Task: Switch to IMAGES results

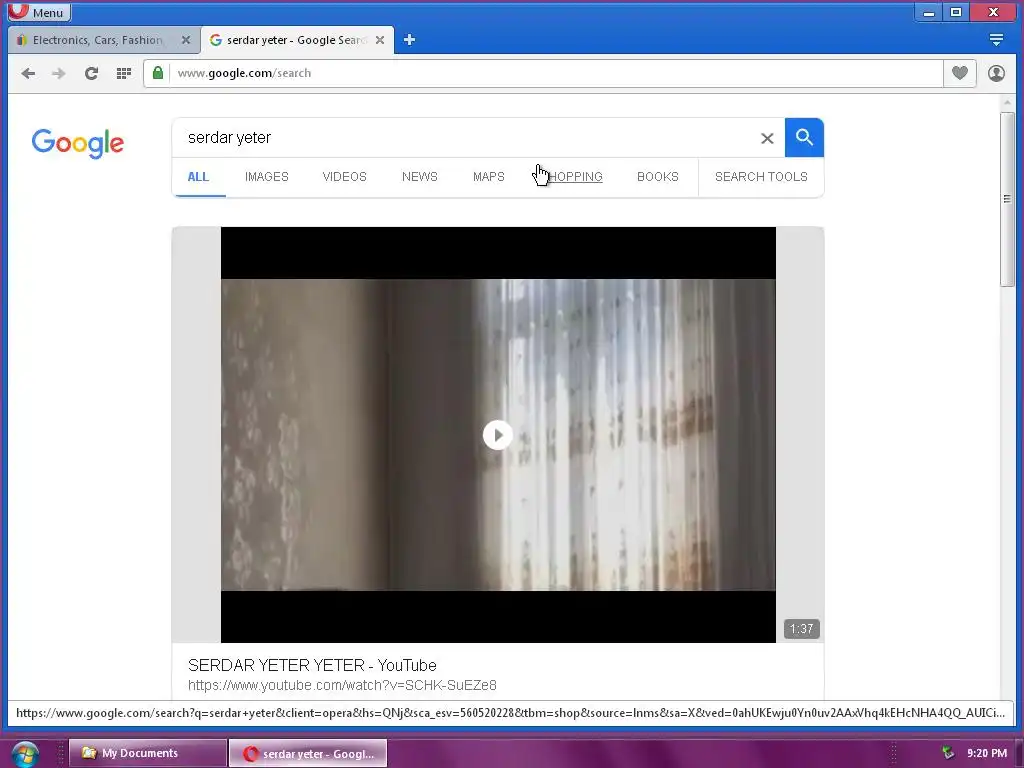Action: pyautogui.click(x=266, y=177)
